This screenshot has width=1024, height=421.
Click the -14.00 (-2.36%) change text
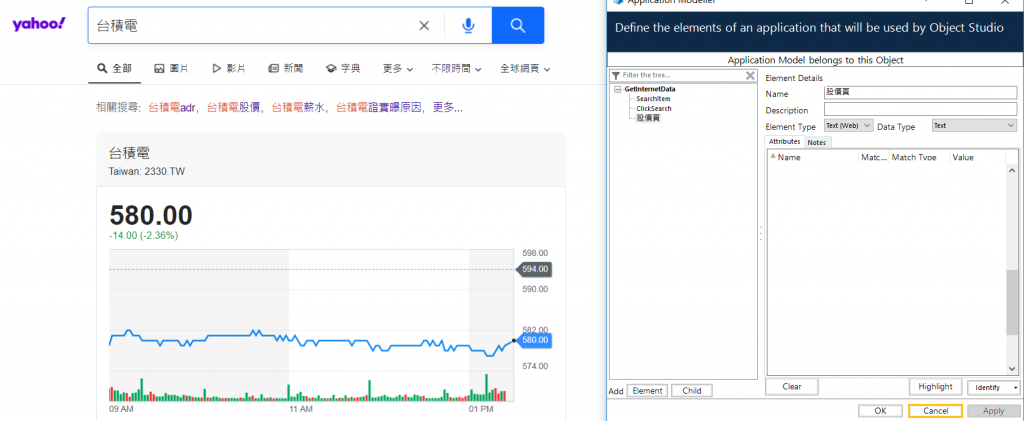click(143, 236)
